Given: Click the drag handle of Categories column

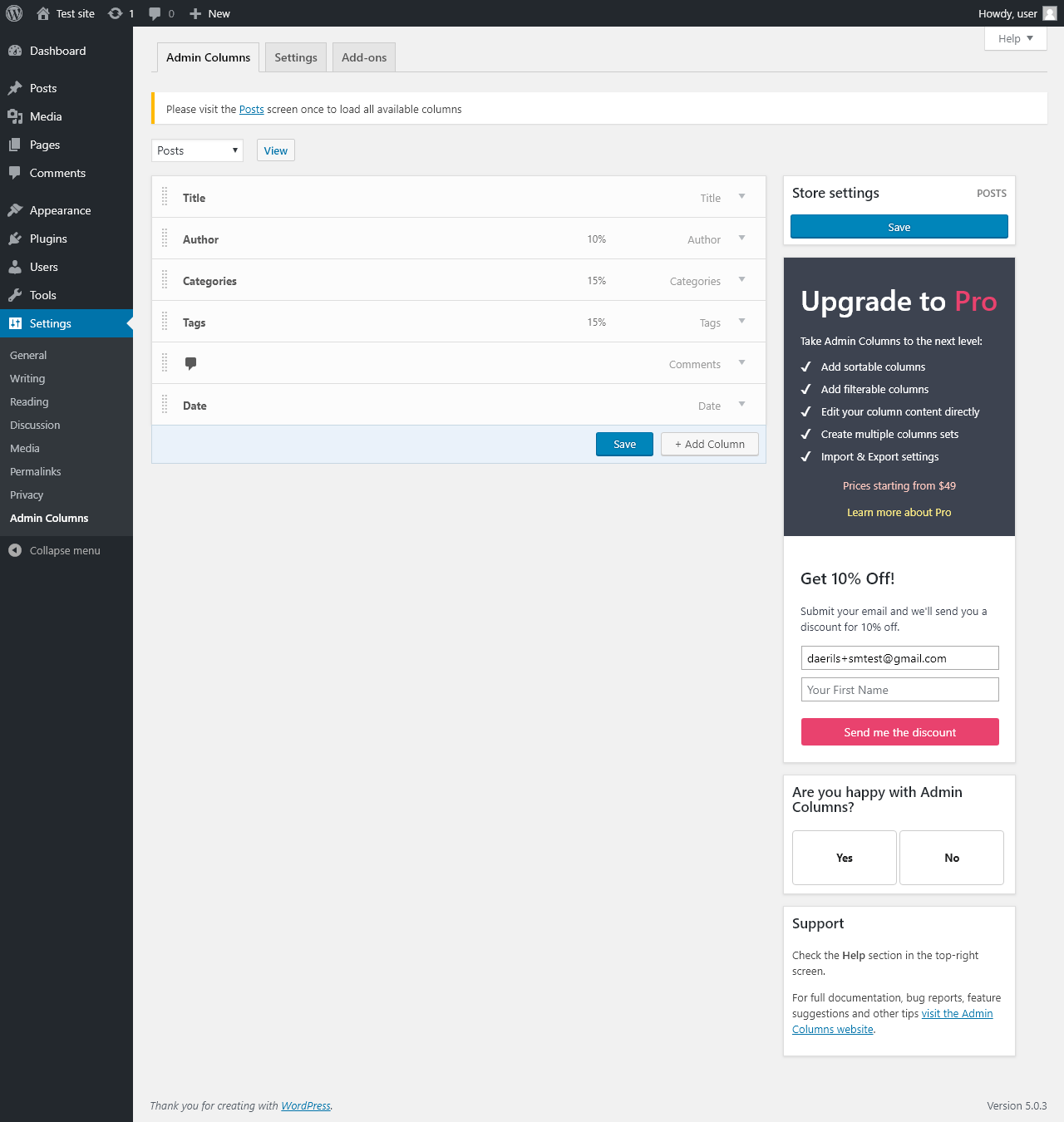Looking at the screenshot, I should click(x=165, y=280).
